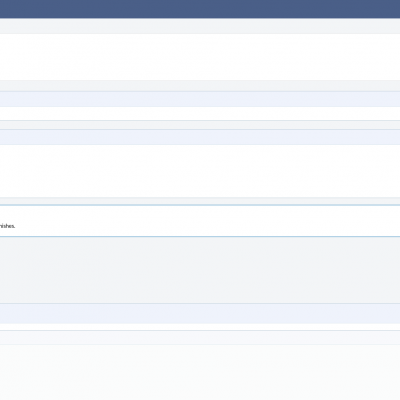Click the top blue border of message box
The width and height of the screenshot is (400, 400).
click(x=200, y=205)
